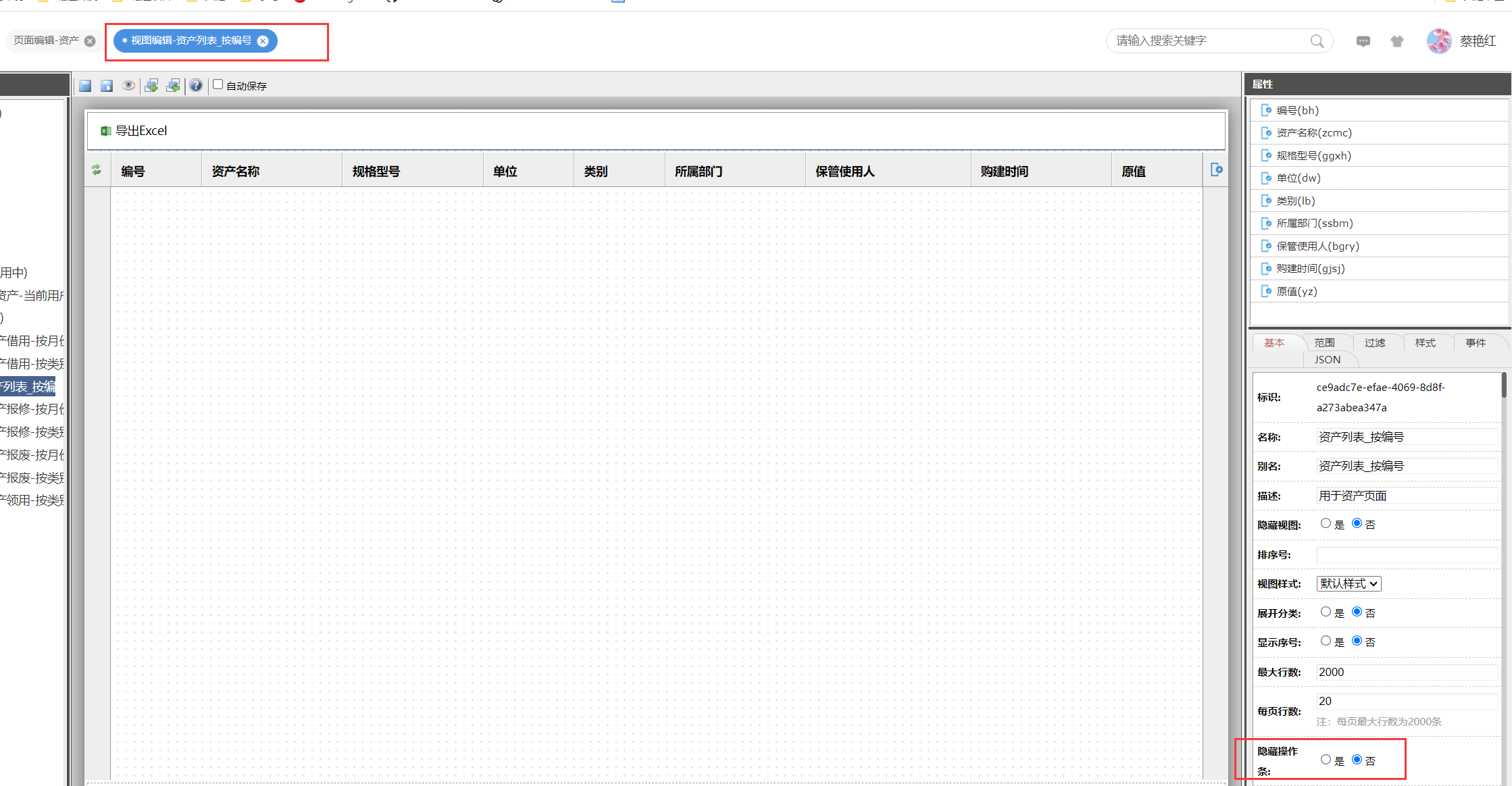Click the add column icon after 原值 header
Image resolution: width=1512 pixels, height=786 pixels.
pyautogui.click(x=1216, y=170)
